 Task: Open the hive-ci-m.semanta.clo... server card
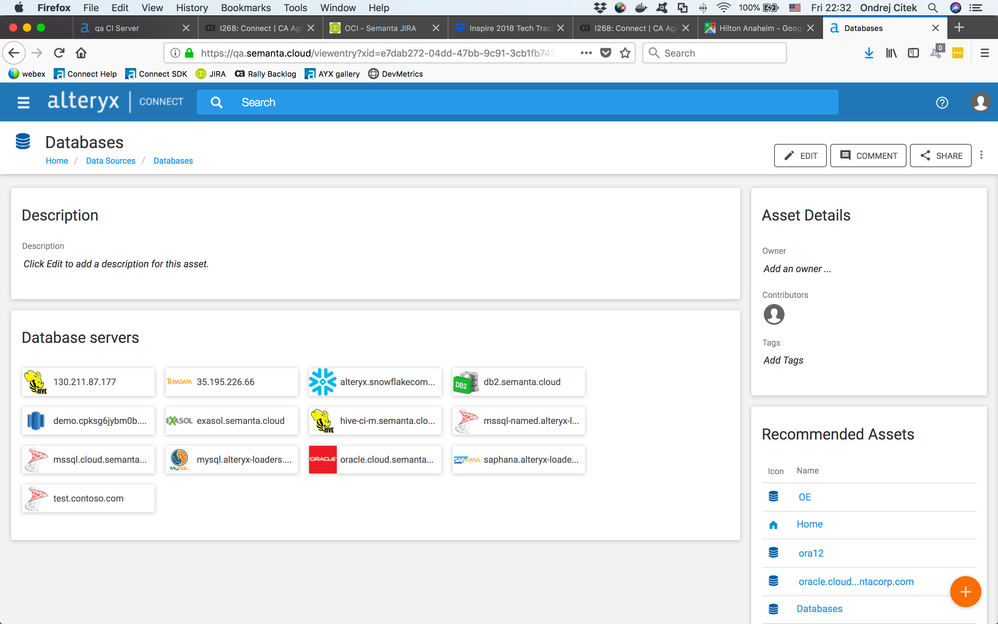point(375,421)
